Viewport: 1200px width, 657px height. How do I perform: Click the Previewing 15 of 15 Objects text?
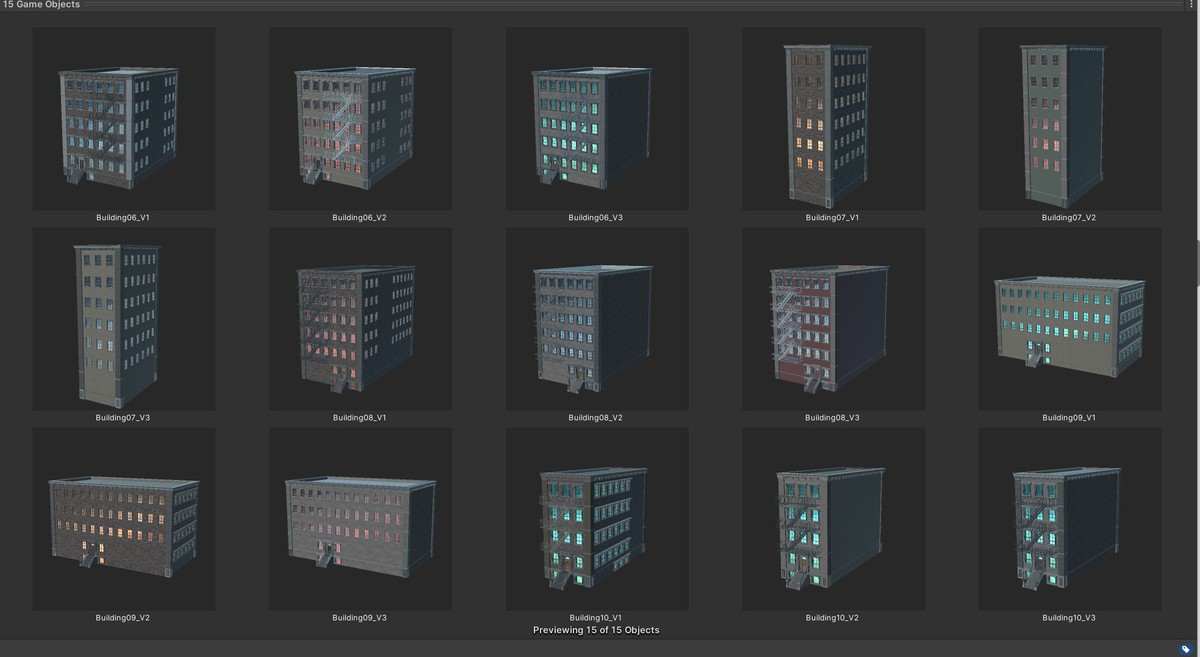coord(596,630)
